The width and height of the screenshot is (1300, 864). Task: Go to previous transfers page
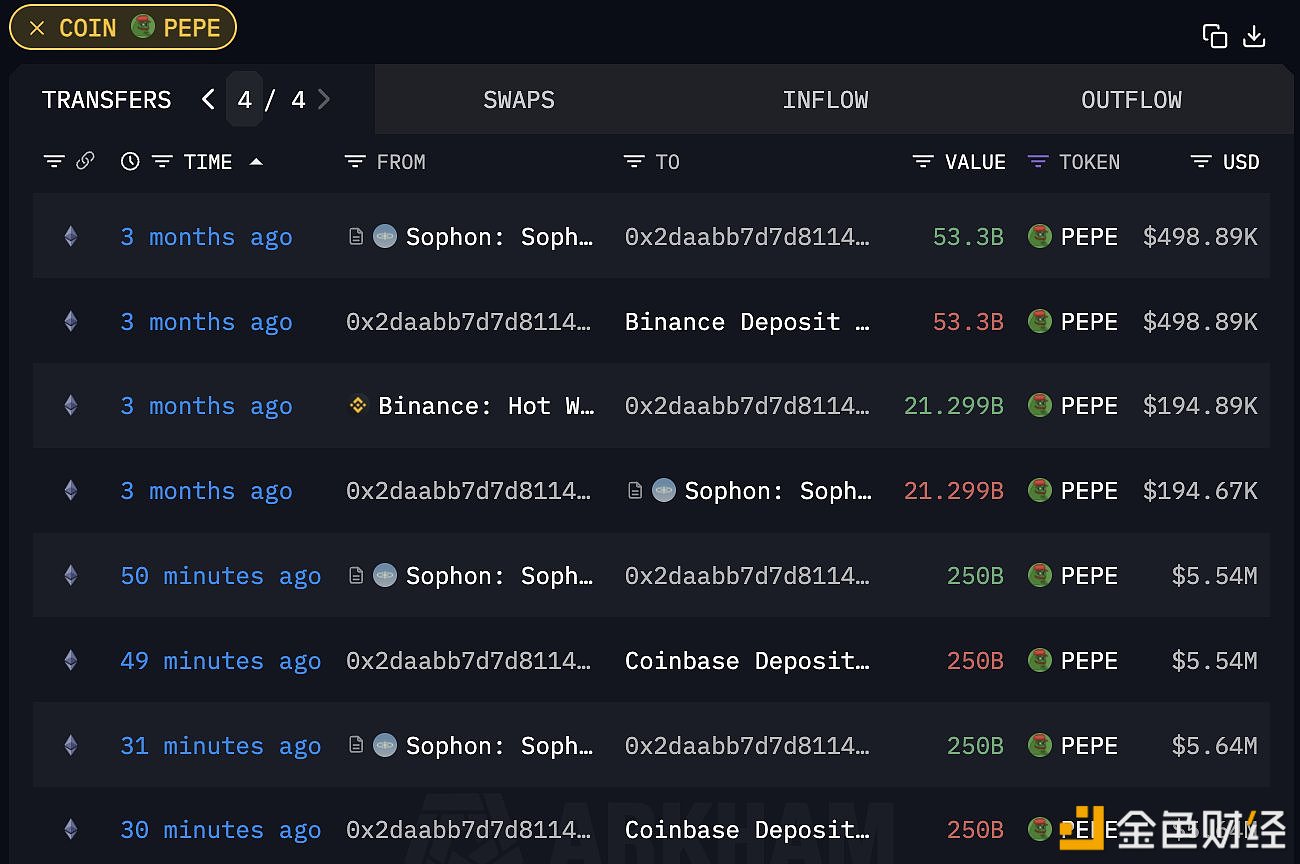pyautogui.click(x=208, y=99)
